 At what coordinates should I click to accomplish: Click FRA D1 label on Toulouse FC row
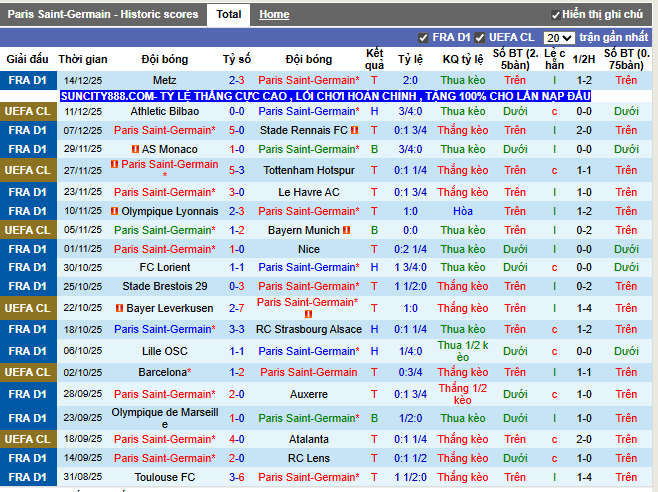[x=28, y=477]
